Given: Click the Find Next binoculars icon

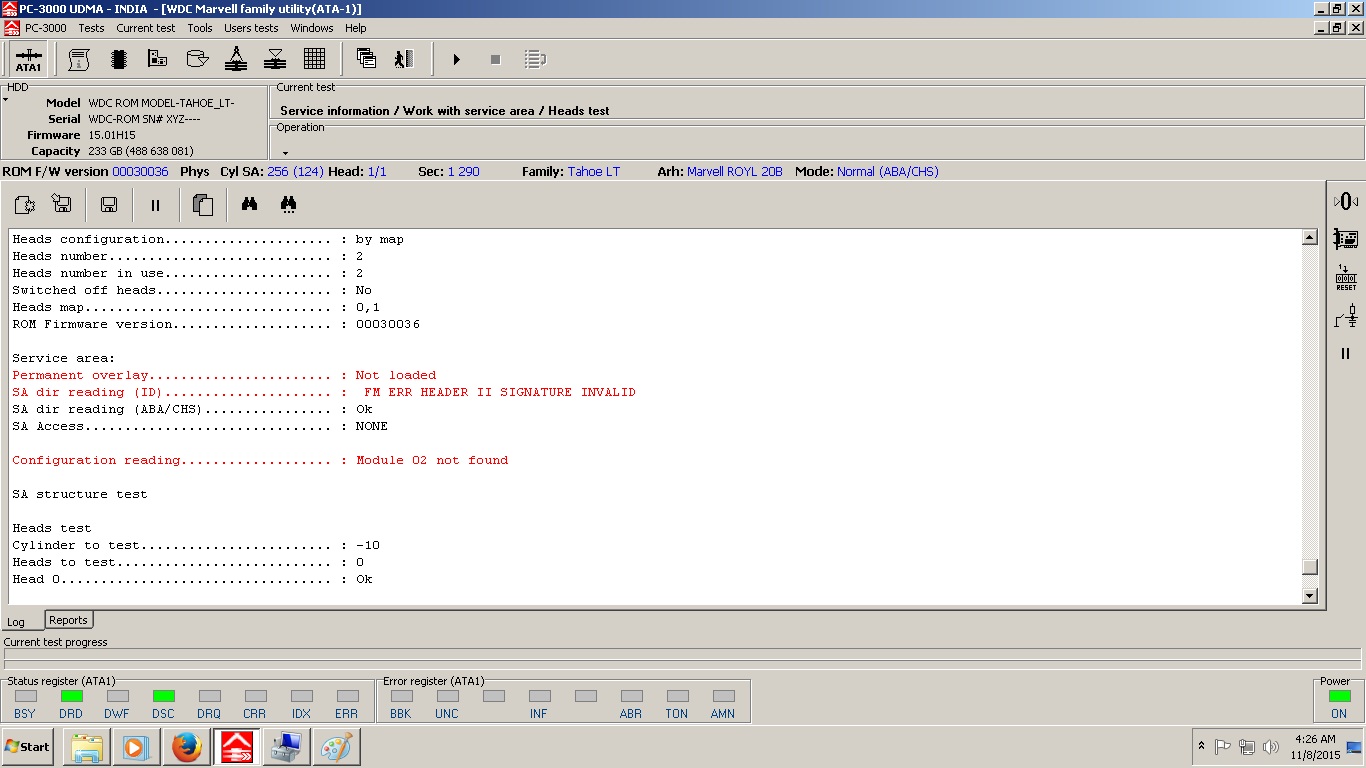Looking at the screenshot, I should [288, 204].
